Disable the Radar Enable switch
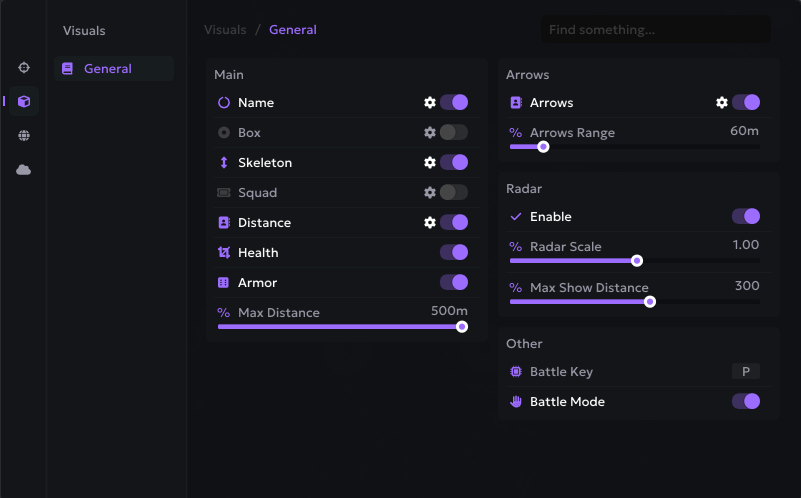Image resolution: width=801 pixels, height=498 pixels. click(746, 216)
